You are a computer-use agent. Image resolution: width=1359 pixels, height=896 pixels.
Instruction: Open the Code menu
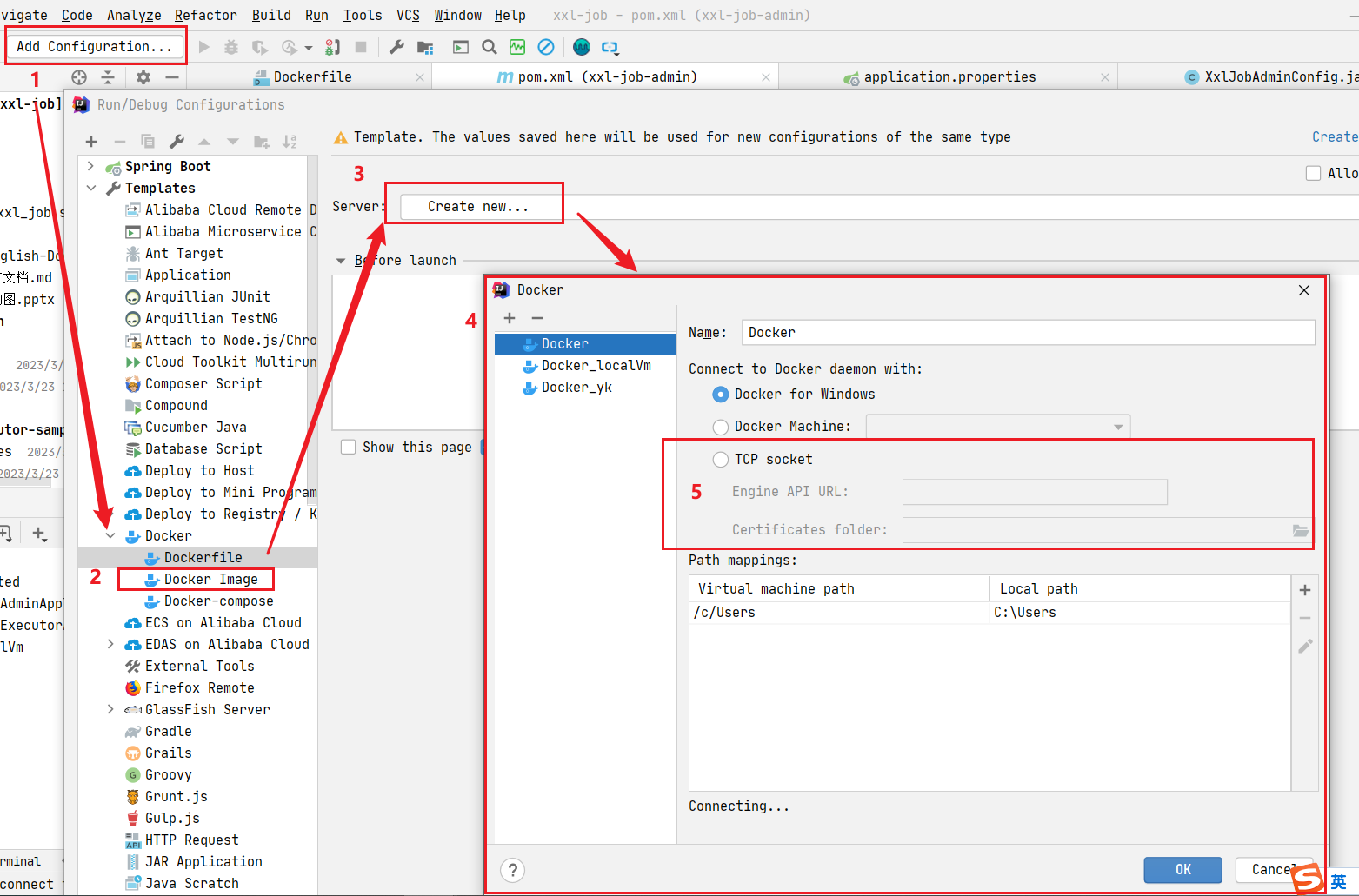(77, 15)
